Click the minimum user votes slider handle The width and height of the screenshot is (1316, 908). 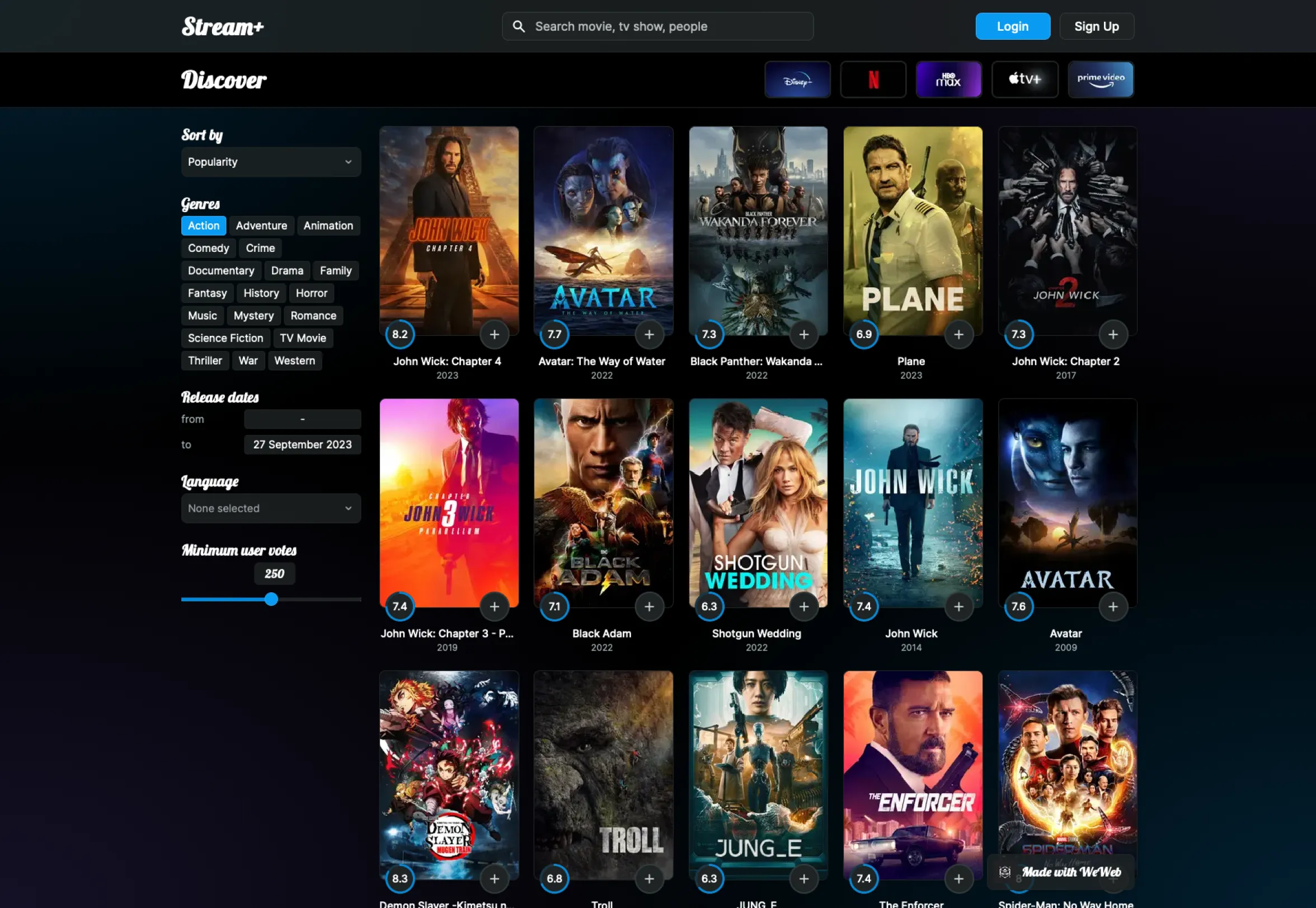click(271, 599)
